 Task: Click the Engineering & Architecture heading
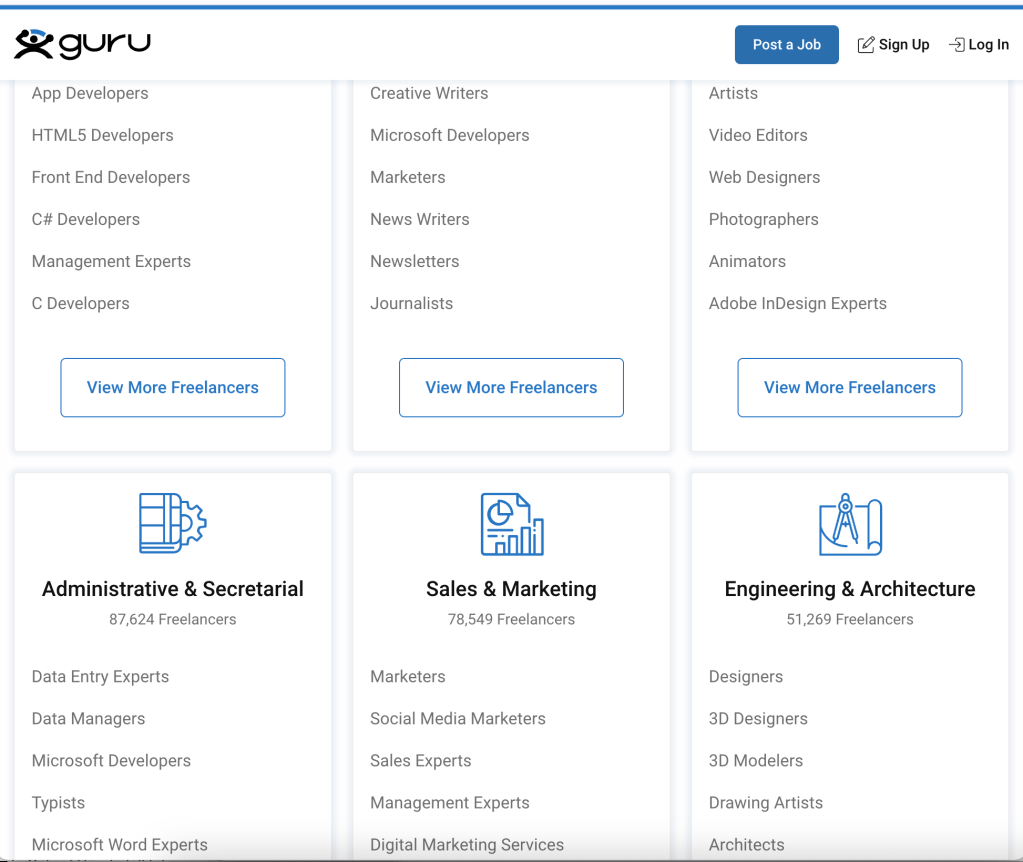coord(849,589)
